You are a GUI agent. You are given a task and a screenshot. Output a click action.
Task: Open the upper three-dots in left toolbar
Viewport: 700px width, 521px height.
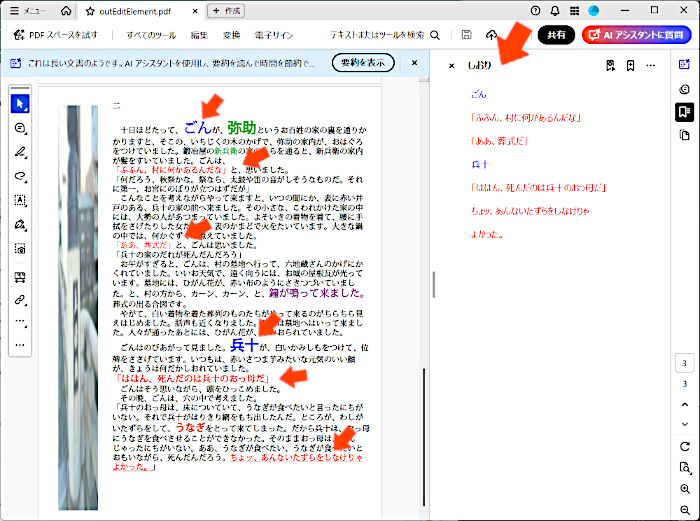20,321
